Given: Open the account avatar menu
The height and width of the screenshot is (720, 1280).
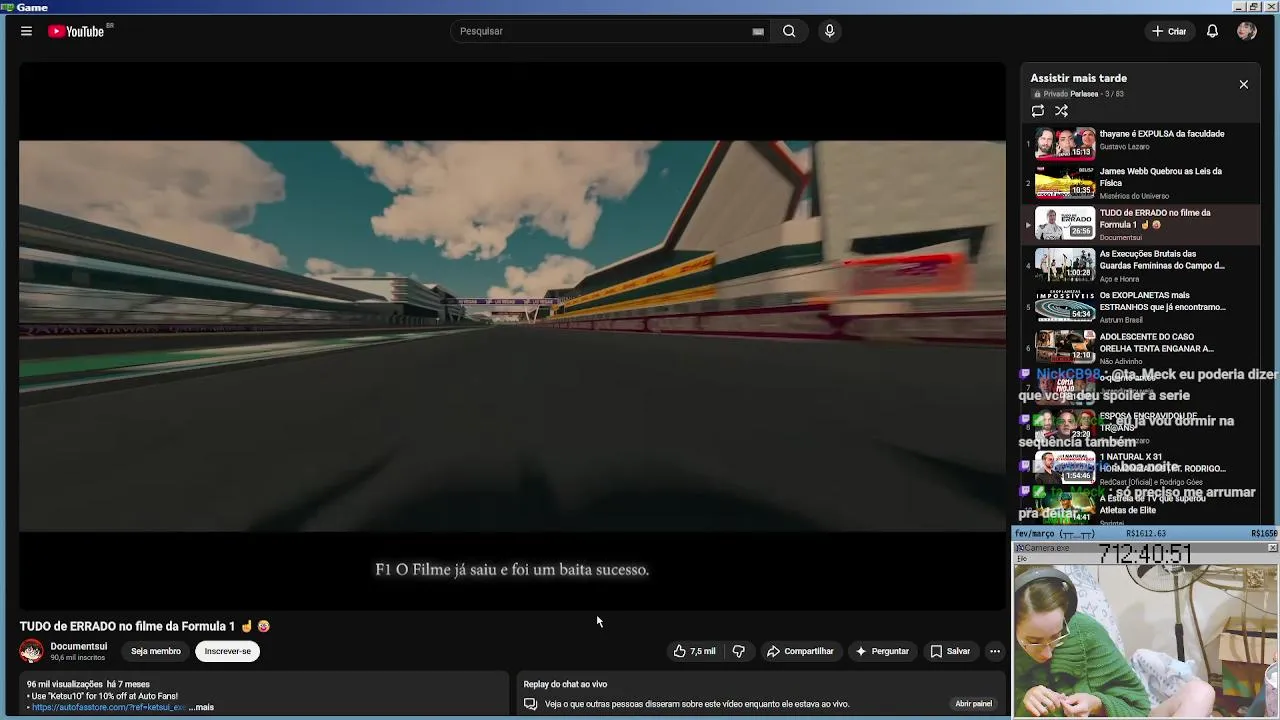Looking at the screenshot, I should [x=1246, y=31].
